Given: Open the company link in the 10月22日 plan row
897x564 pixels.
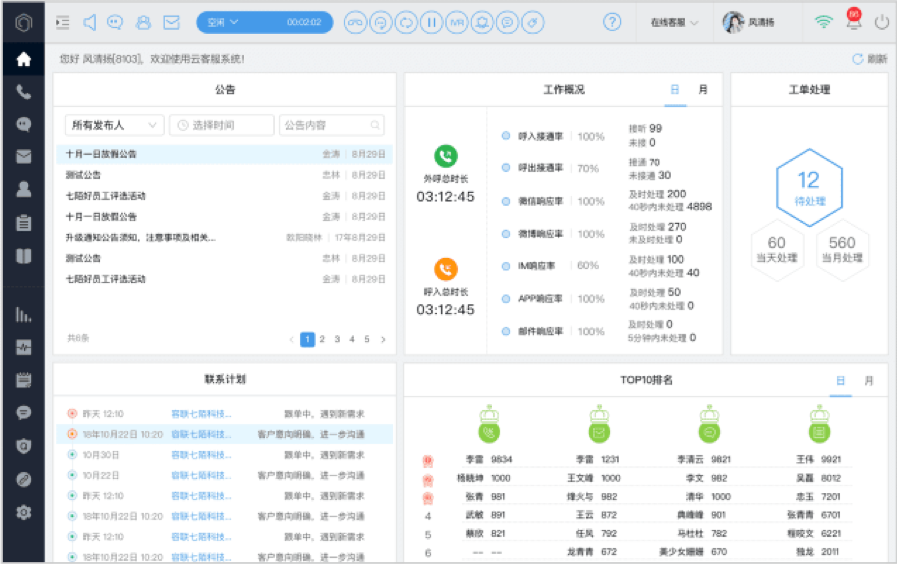Looking at the screenshot, I should pos(201,475).
